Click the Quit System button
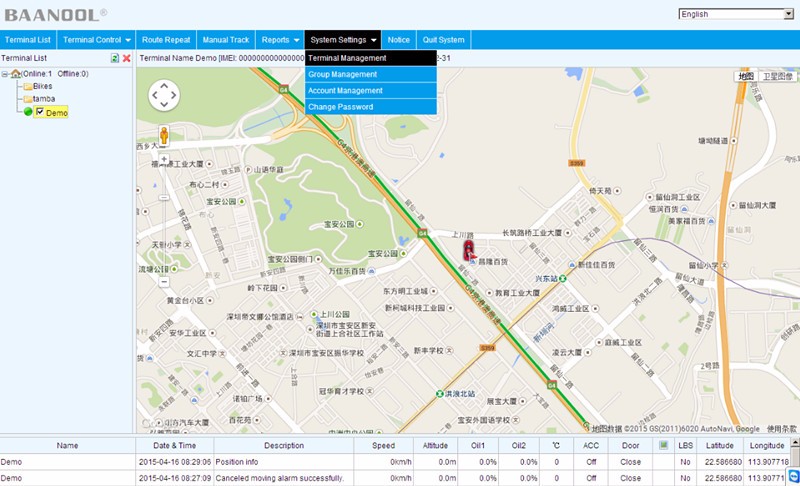Screen dimensions: 800x486 click(443, 40)
